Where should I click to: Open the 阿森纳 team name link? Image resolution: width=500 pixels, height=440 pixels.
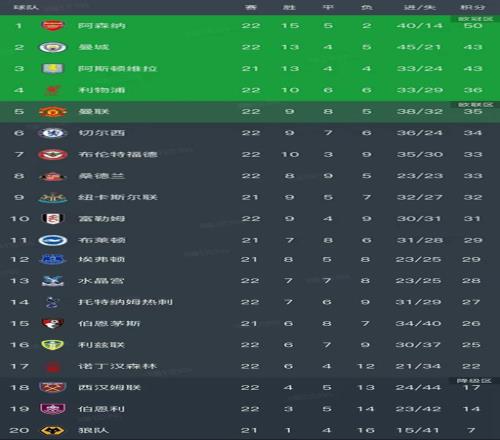pos(102,26)
